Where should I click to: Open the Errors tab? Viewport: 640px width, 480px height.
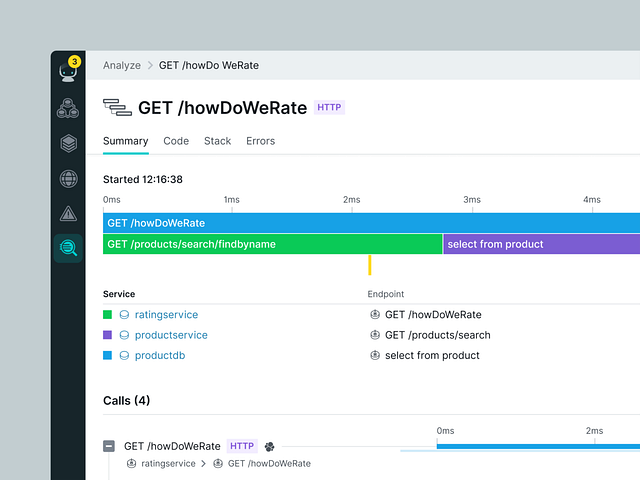[x=260, y=141]
